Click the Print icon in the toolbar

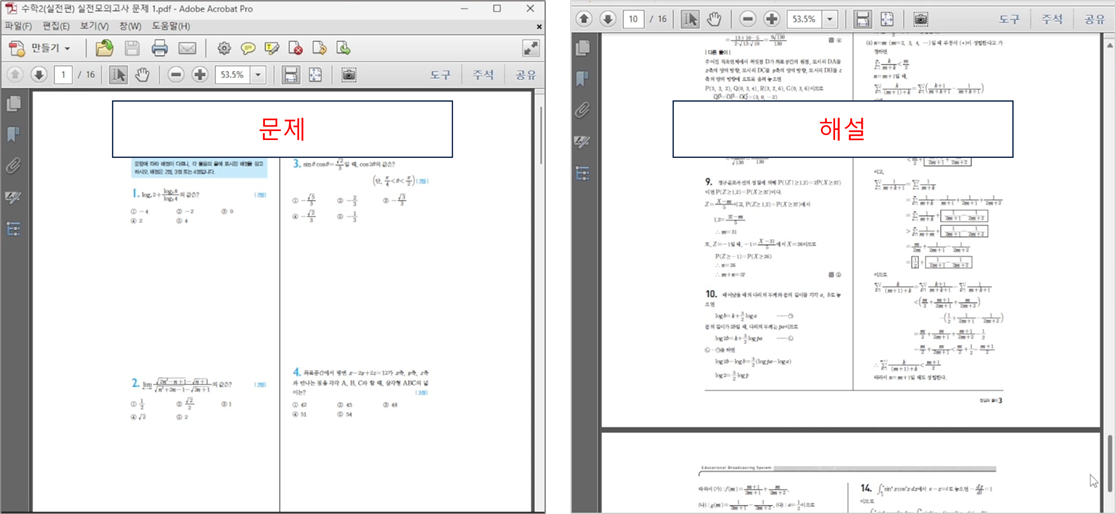(x=160, y=48)
